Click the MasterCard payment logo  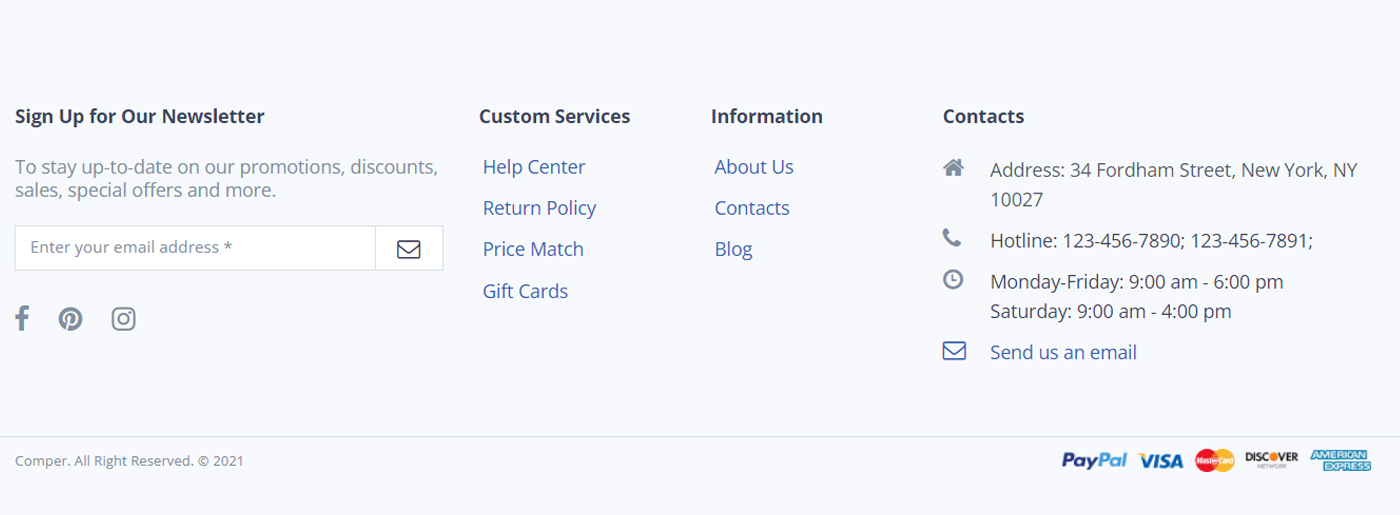point(1215,460)
